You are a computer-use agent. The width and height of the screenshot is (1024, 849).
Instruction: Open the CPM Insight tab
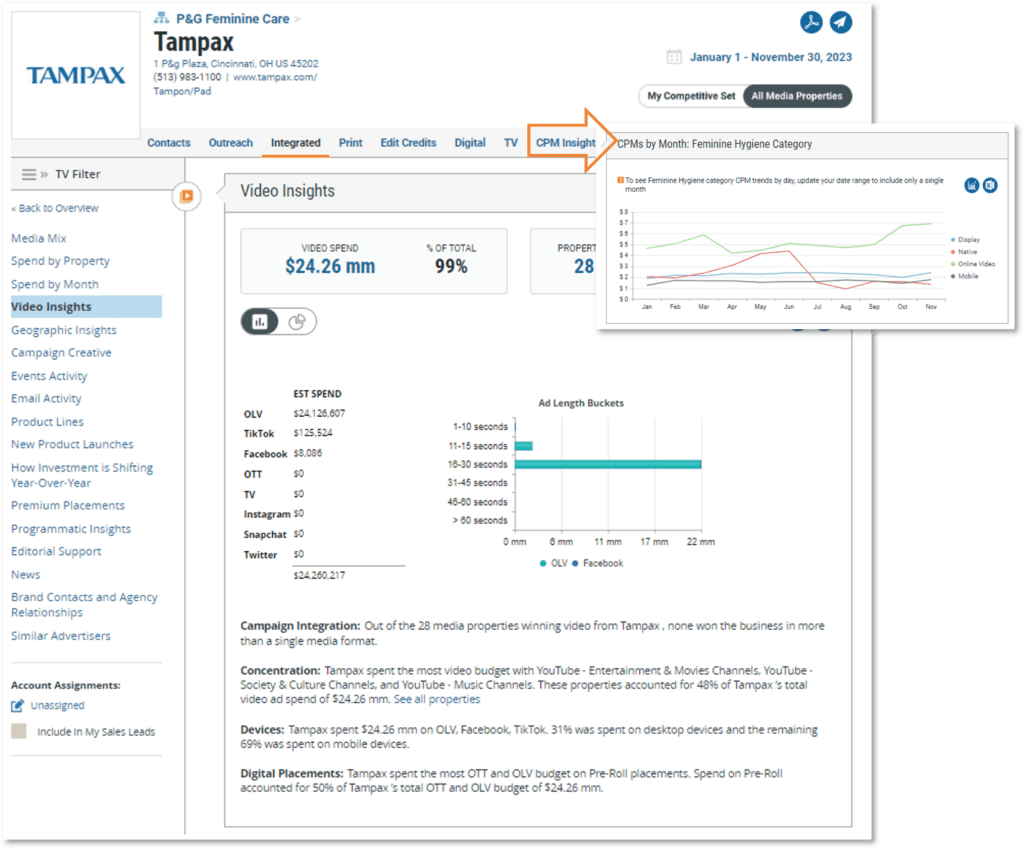566,142
